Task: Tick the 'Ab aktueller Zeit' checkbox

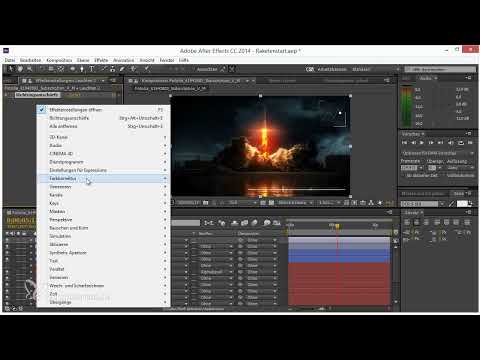Action: click(x=404, y=175)
